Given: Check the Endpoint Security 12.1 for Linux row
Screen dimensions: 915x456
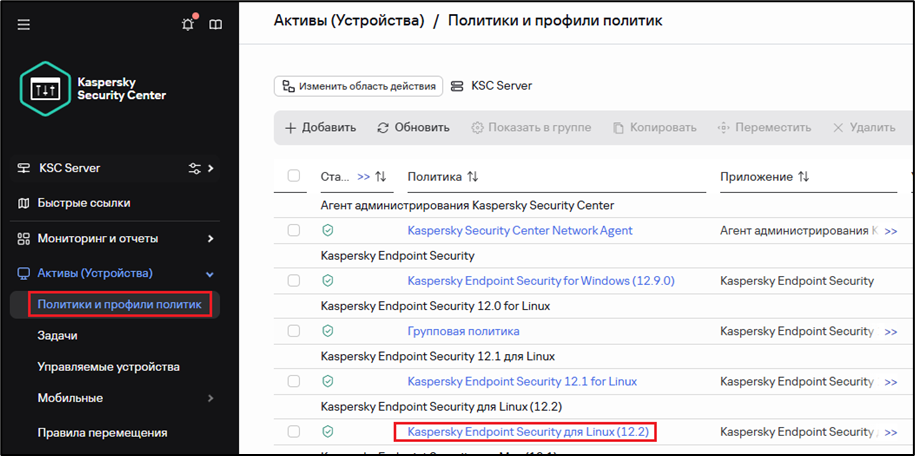Looking at the screenshot, I should pos(294,381).
